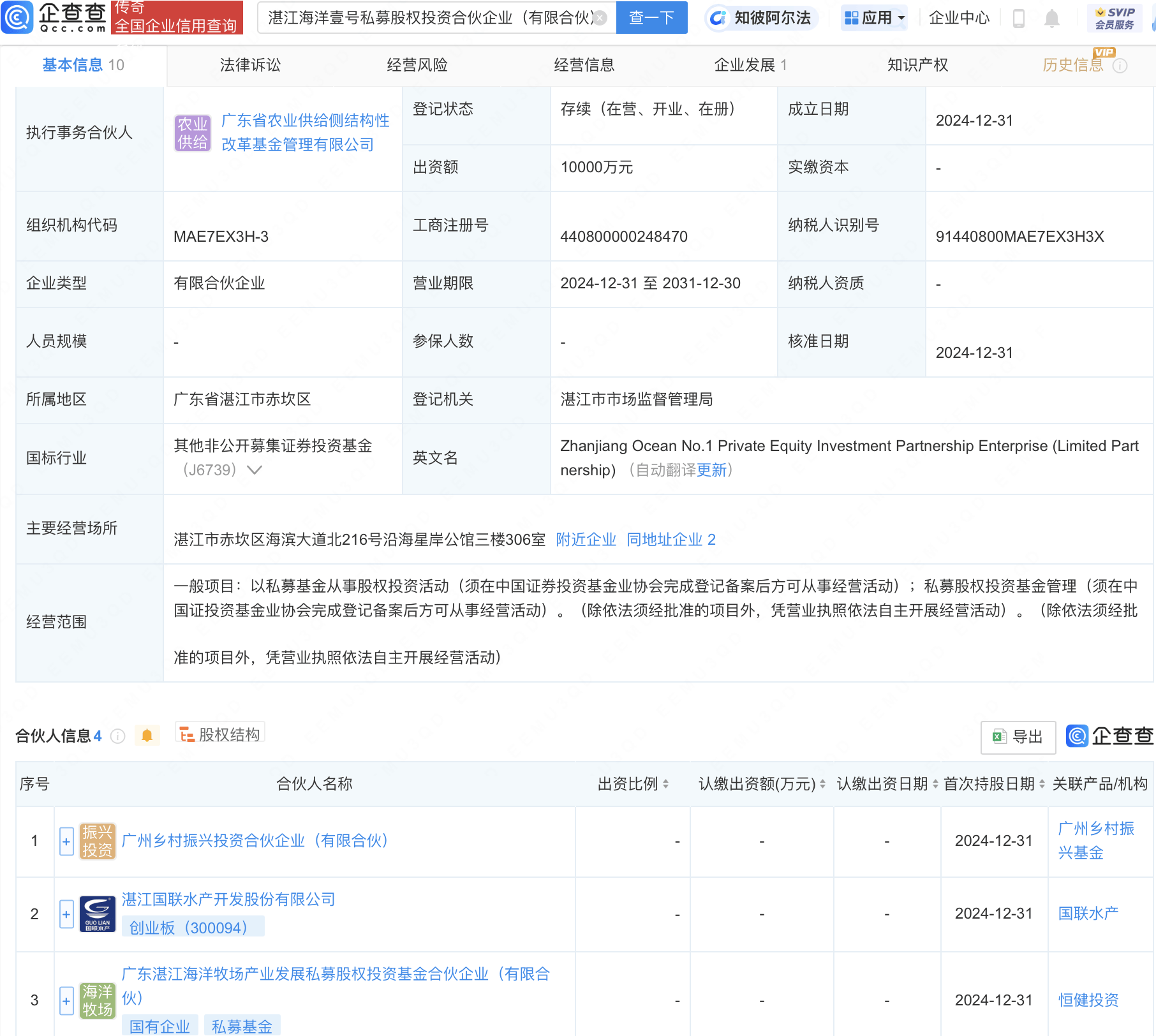Click the info icon beside 历史信息
This screenshot has height=1036, width=1156.
point(1120,66)
